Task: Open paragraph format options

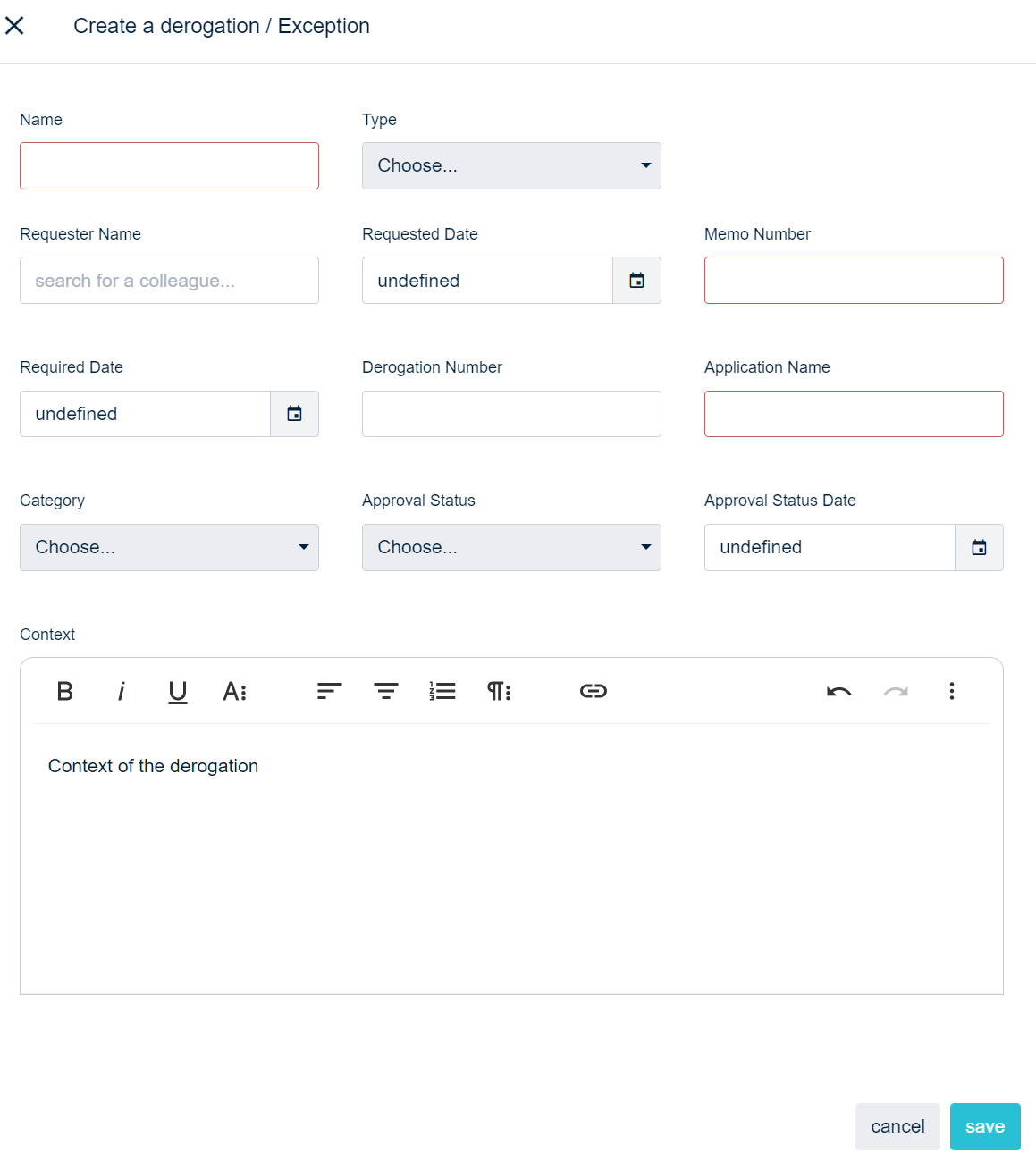Action: click(499, 691)
